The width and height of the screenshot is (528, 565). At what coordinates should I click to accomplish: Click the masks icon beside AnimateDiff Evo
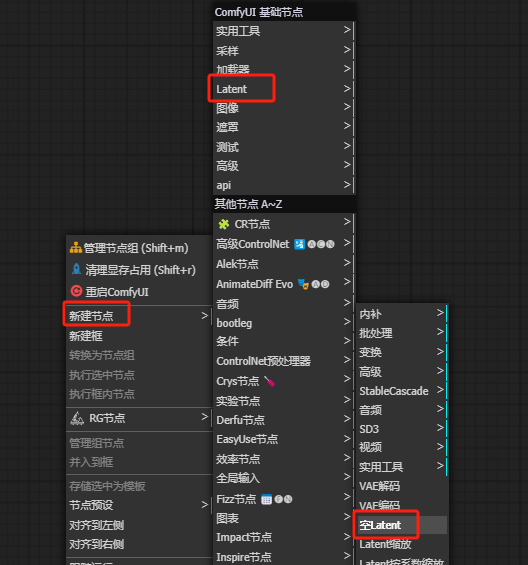pyautogui.click(x=303, y=284)
